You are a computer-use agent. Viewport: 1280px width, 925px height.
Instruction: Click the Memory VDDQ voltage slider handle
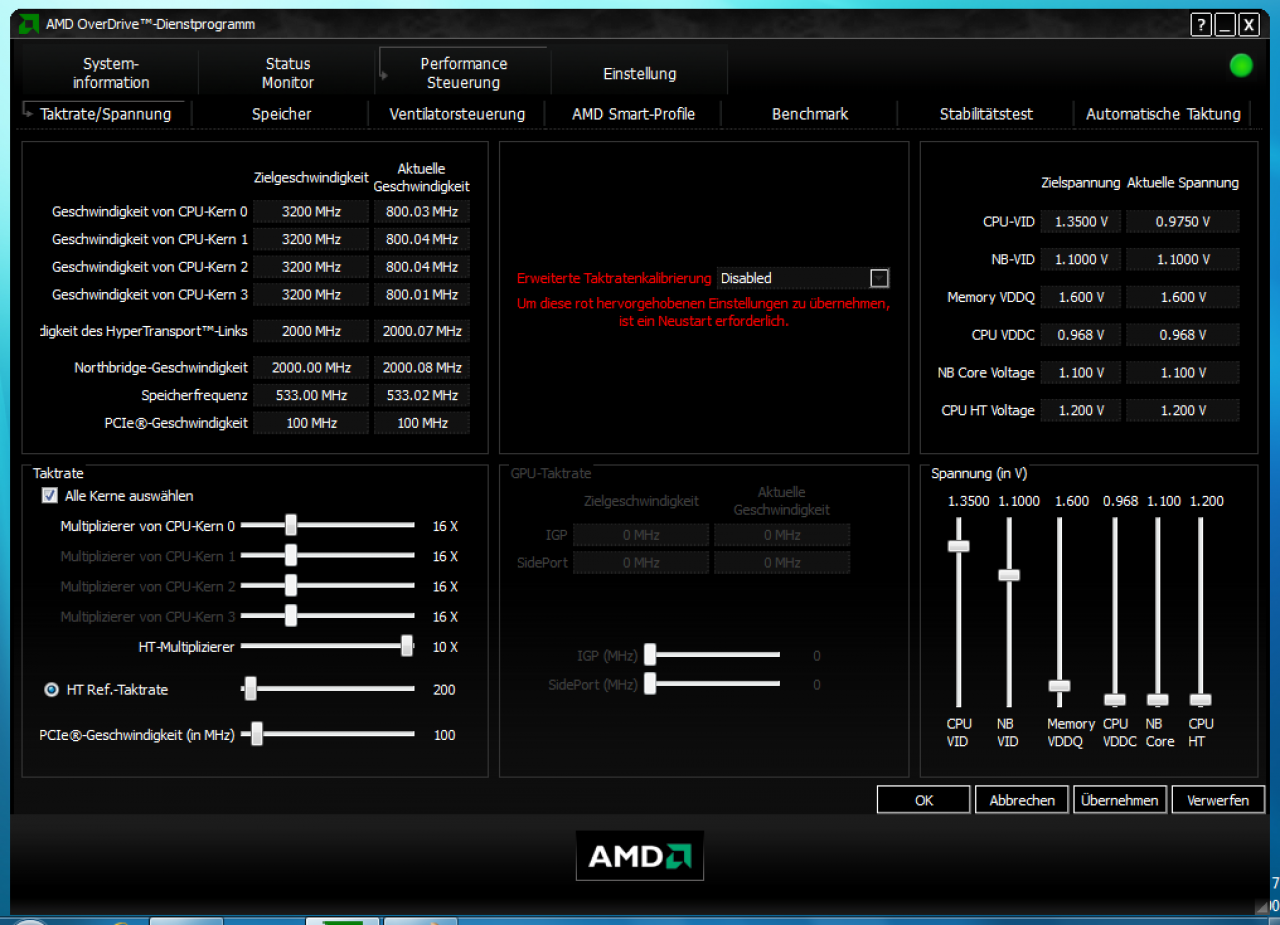coord(1059,686)
